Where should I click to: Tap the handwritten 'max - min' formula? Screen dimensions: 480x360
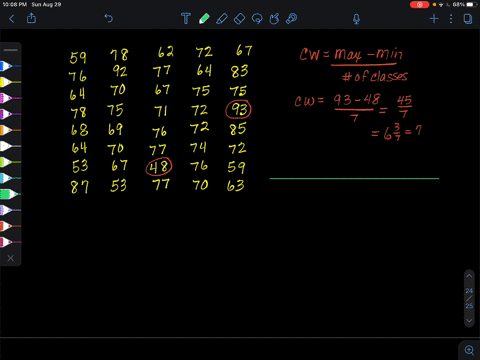[x=368, y=54]
